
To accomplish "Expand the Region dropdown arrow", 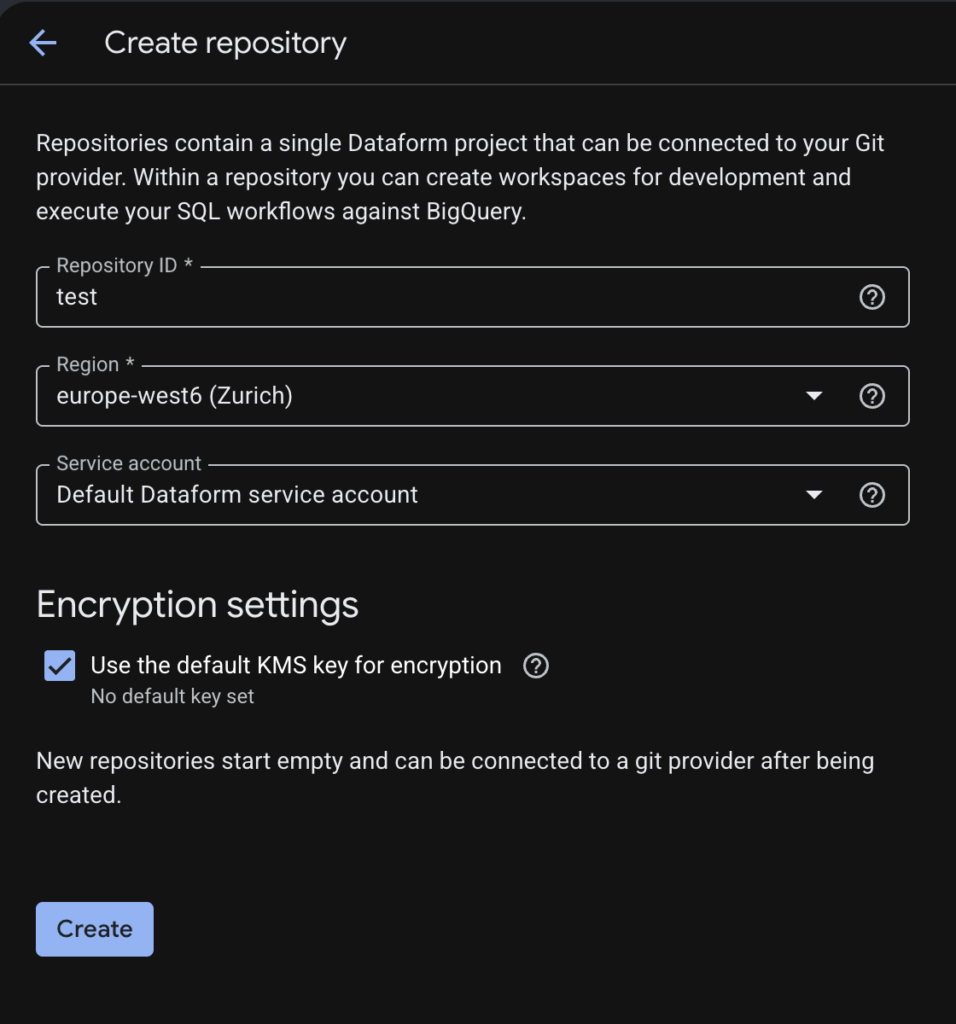I will pos(814,396).
